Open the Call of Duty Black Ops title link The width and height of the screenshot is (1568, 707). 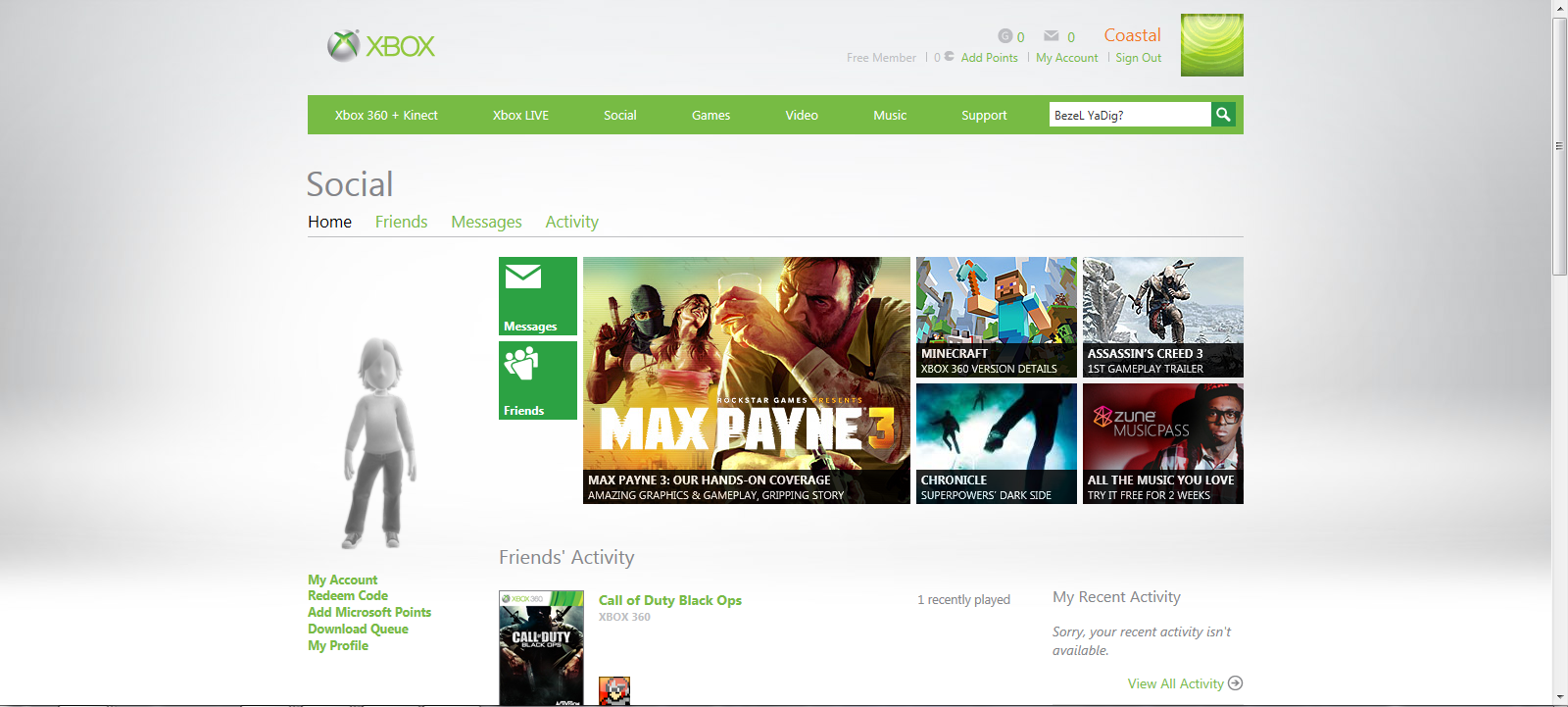(670, 600)
